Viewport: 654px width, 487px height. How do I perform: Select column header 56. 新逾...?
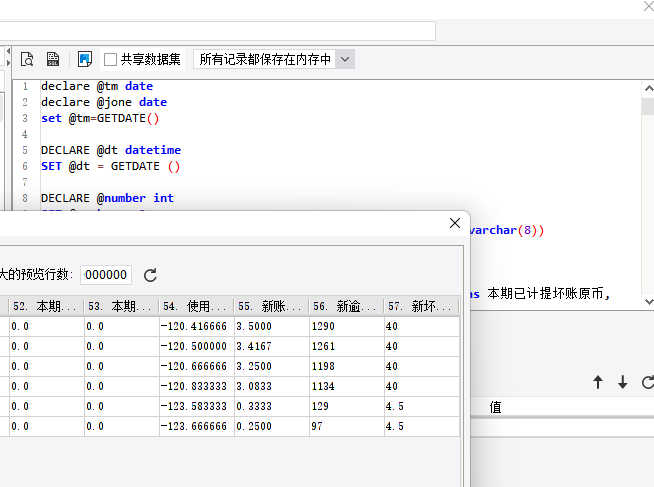pos(345,306)
